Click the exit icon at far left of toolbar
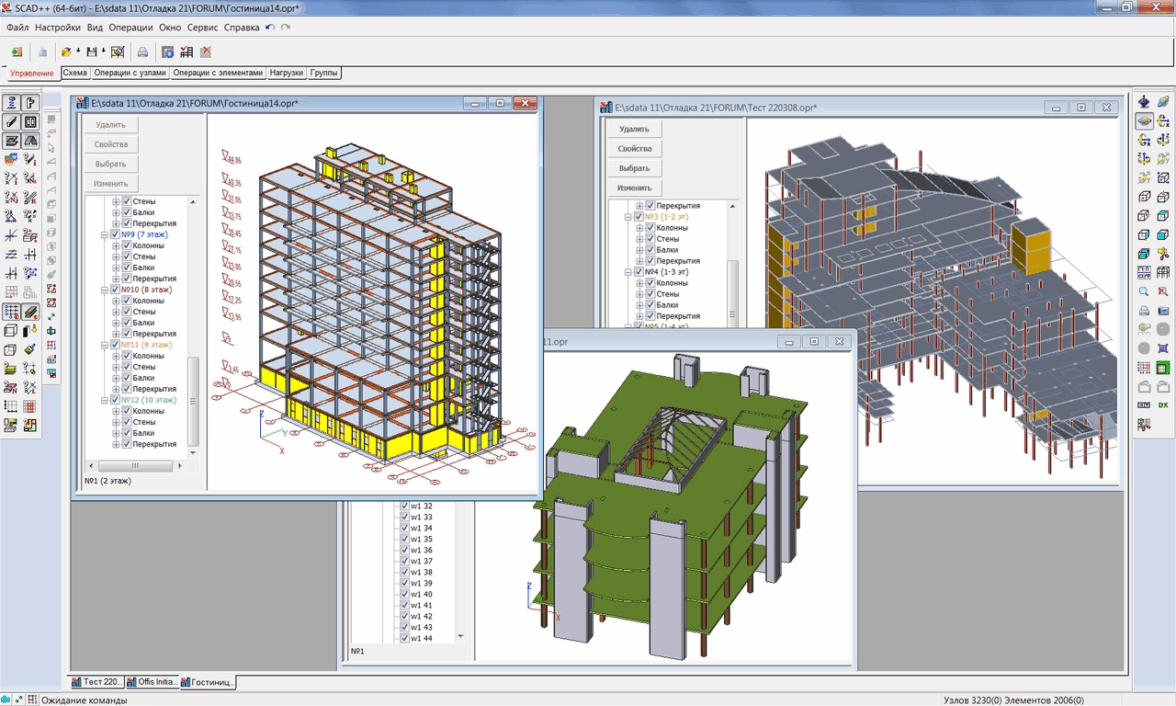Image resolution: width=1176 pixels, height=706 pixels. [x=17, y=52]
